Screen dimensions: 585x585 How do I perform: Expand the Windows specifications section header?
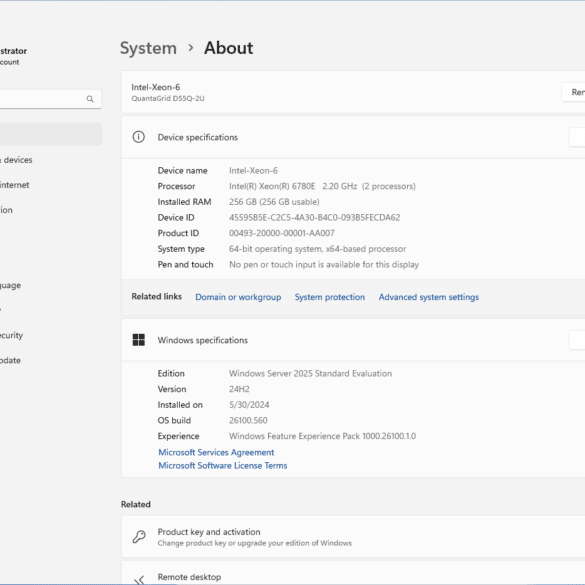click(353, 340)
